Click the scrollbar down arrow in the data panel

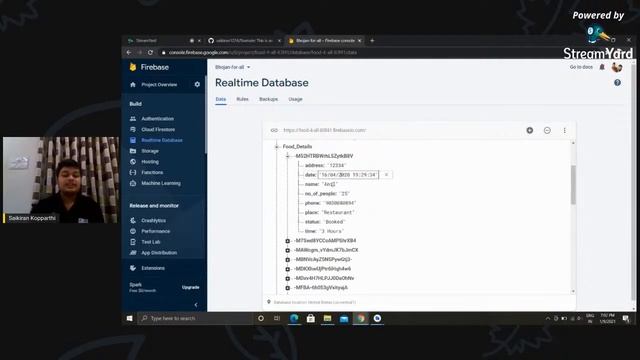point(573,291)
